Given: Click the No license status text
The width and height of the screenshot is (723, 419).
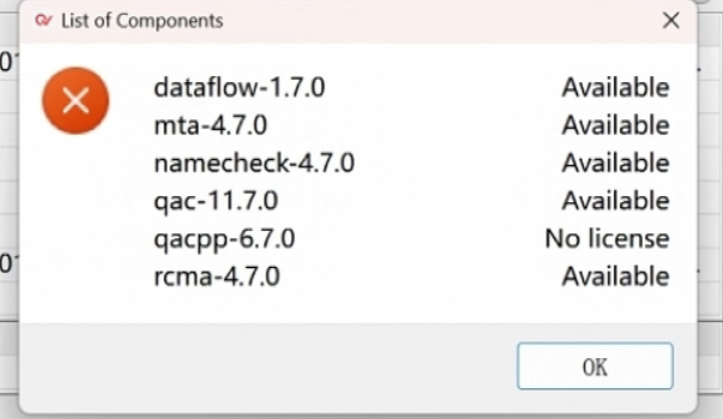Looking at the screenshot, I should [606, 239].
